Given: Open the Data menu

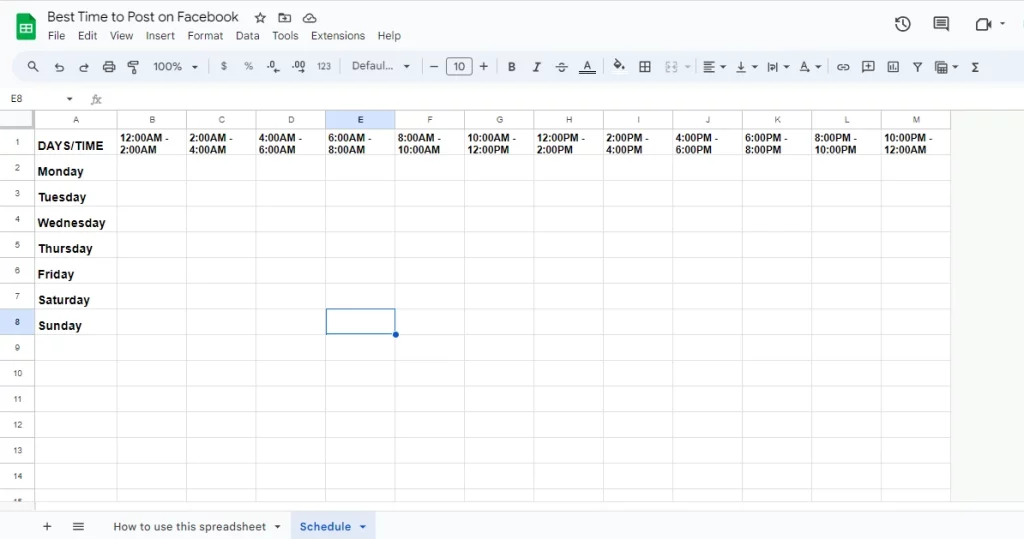Looking at the screenshot, I should 248,36.
